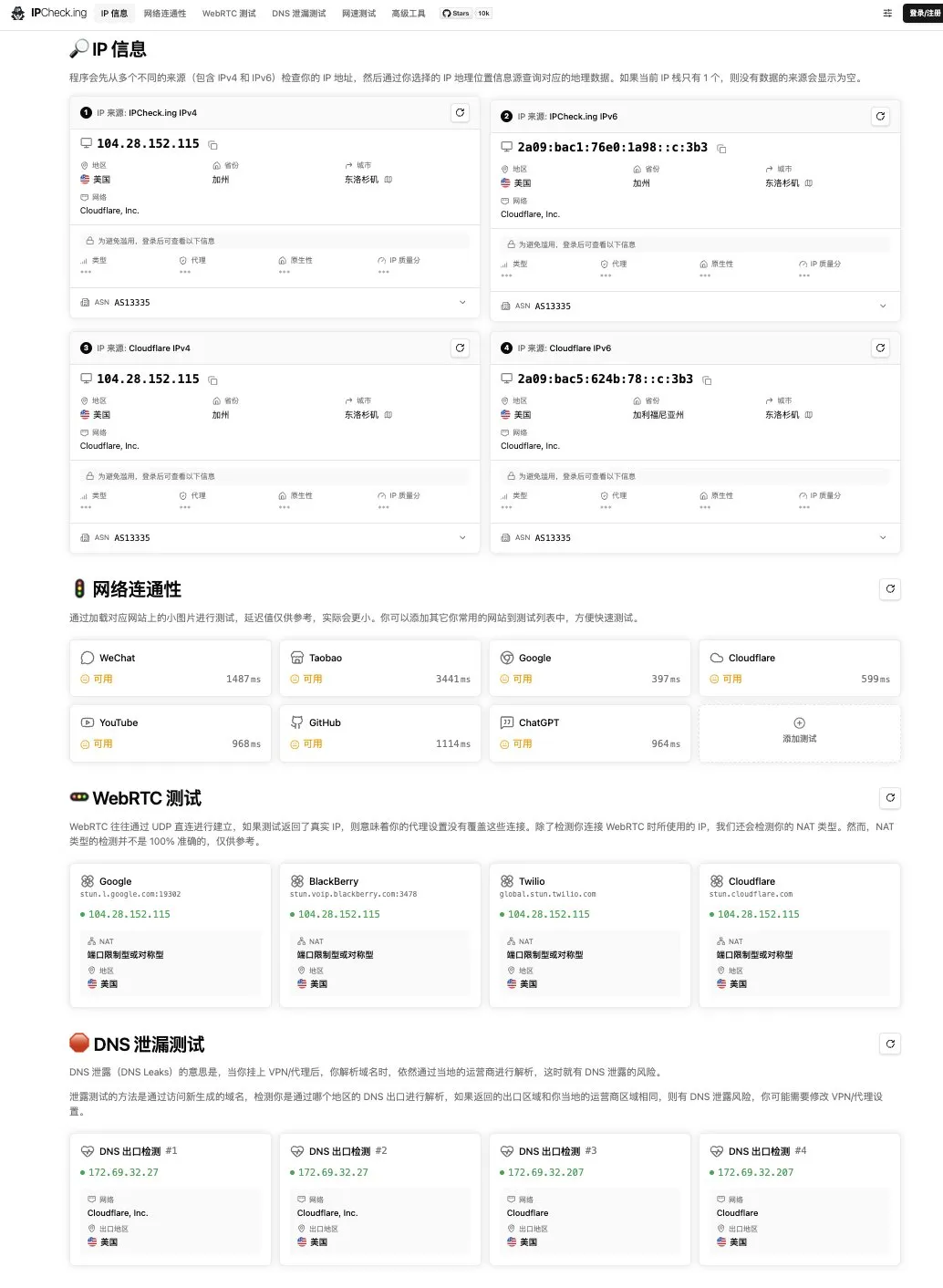Refresh the DNS 泄漏测试 section

[890, 1044]
